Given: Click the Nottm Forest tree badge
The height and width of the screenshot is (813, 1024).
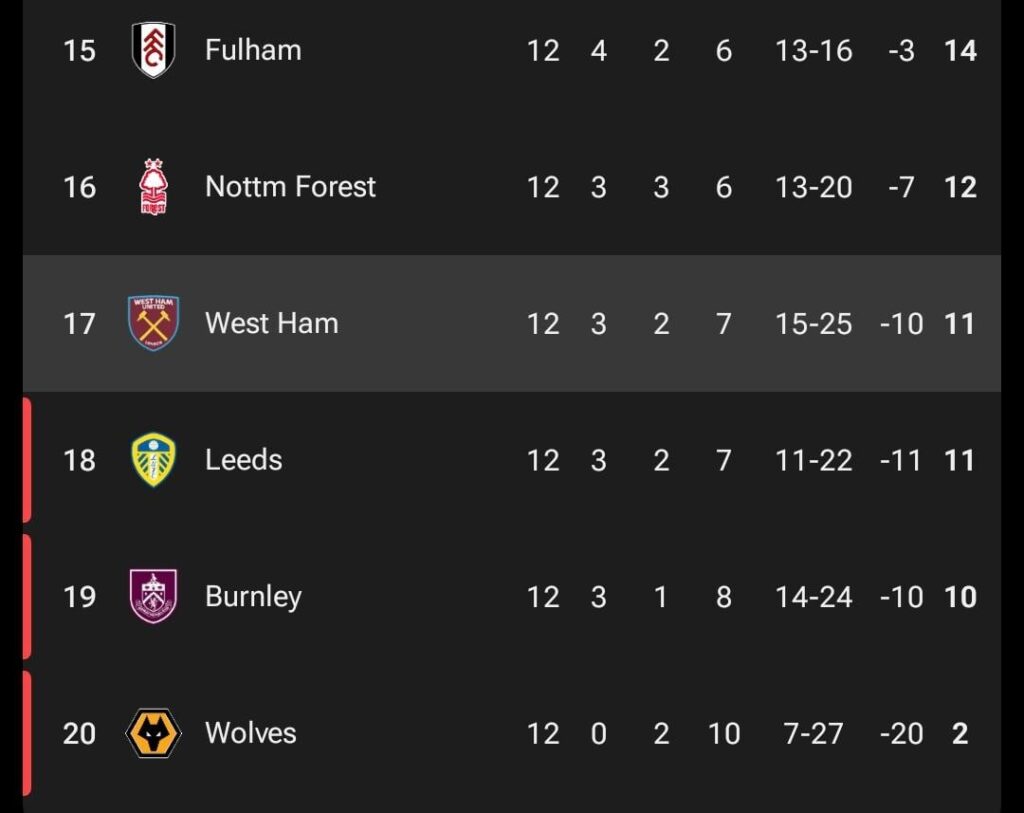Looking at the screenshot, I should tap(155, 187).
